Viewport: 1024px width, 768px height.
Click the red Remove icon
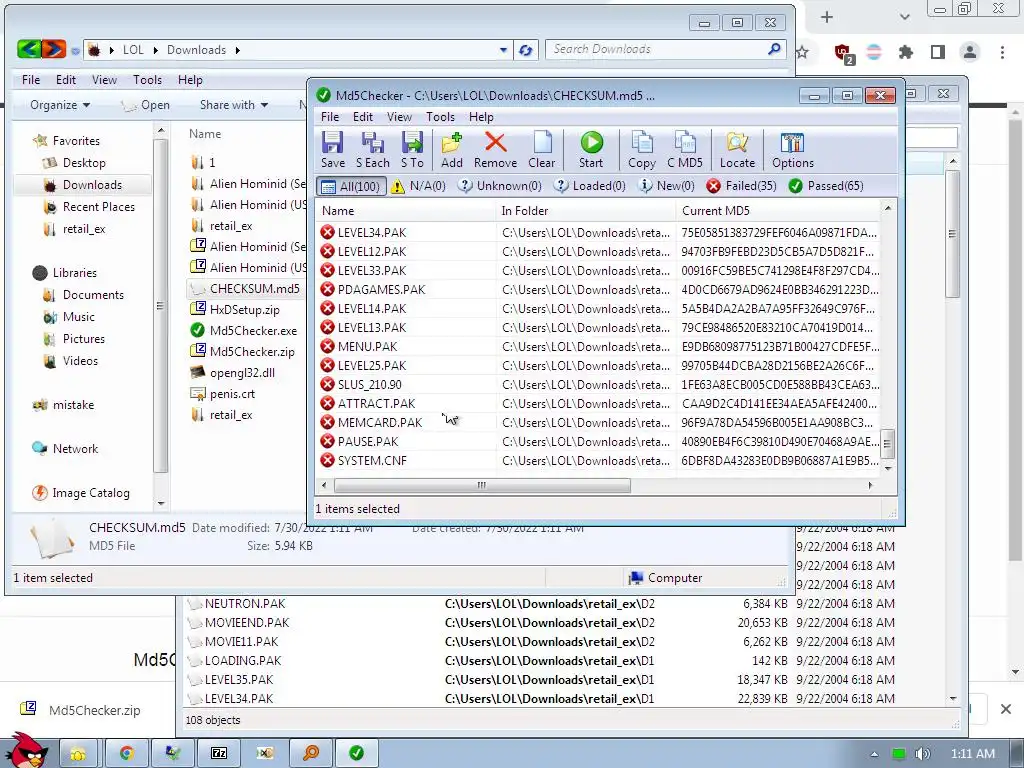(x=495, y=150)
